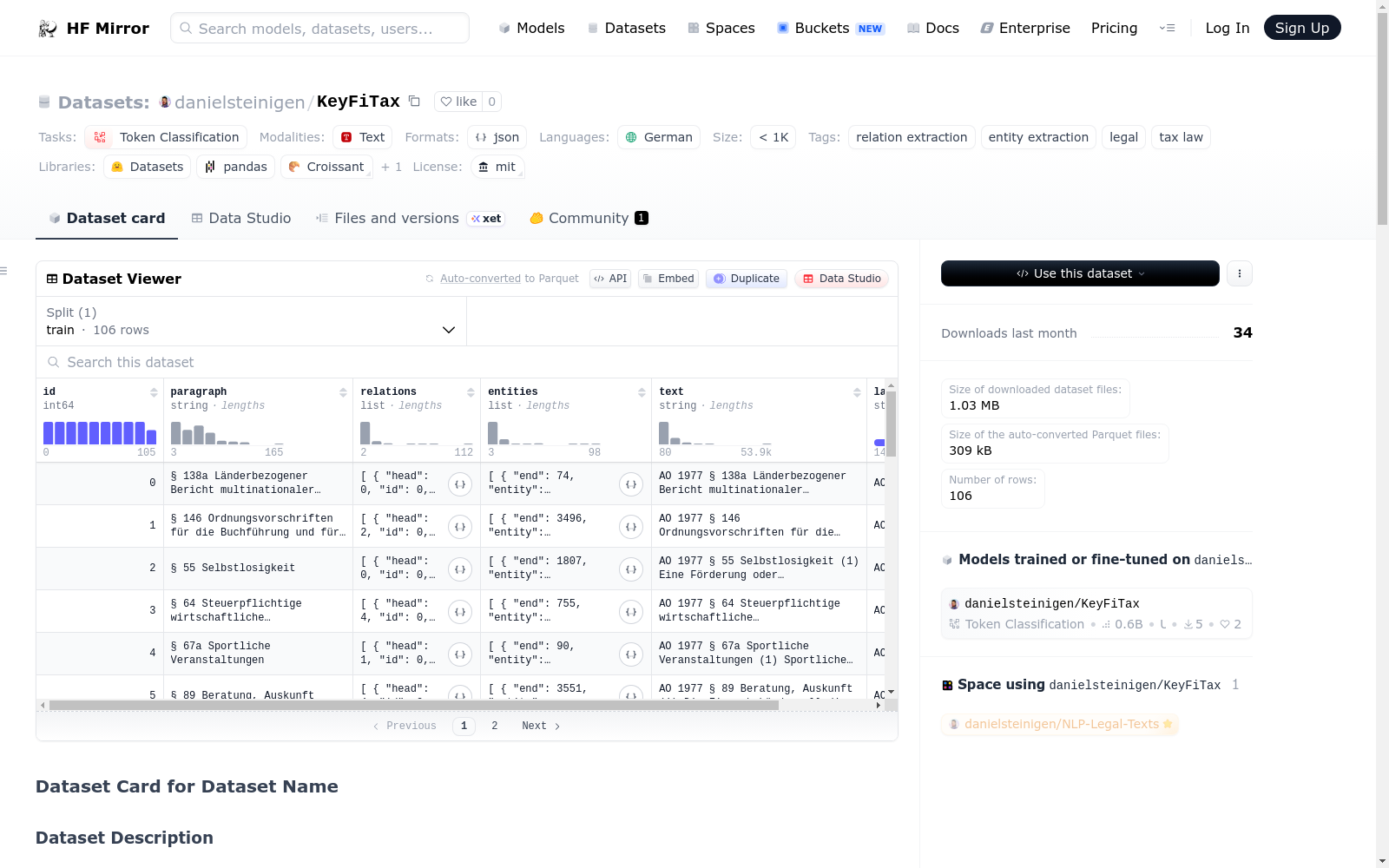
Task: Sort the text column
Action: pos(857,392)
